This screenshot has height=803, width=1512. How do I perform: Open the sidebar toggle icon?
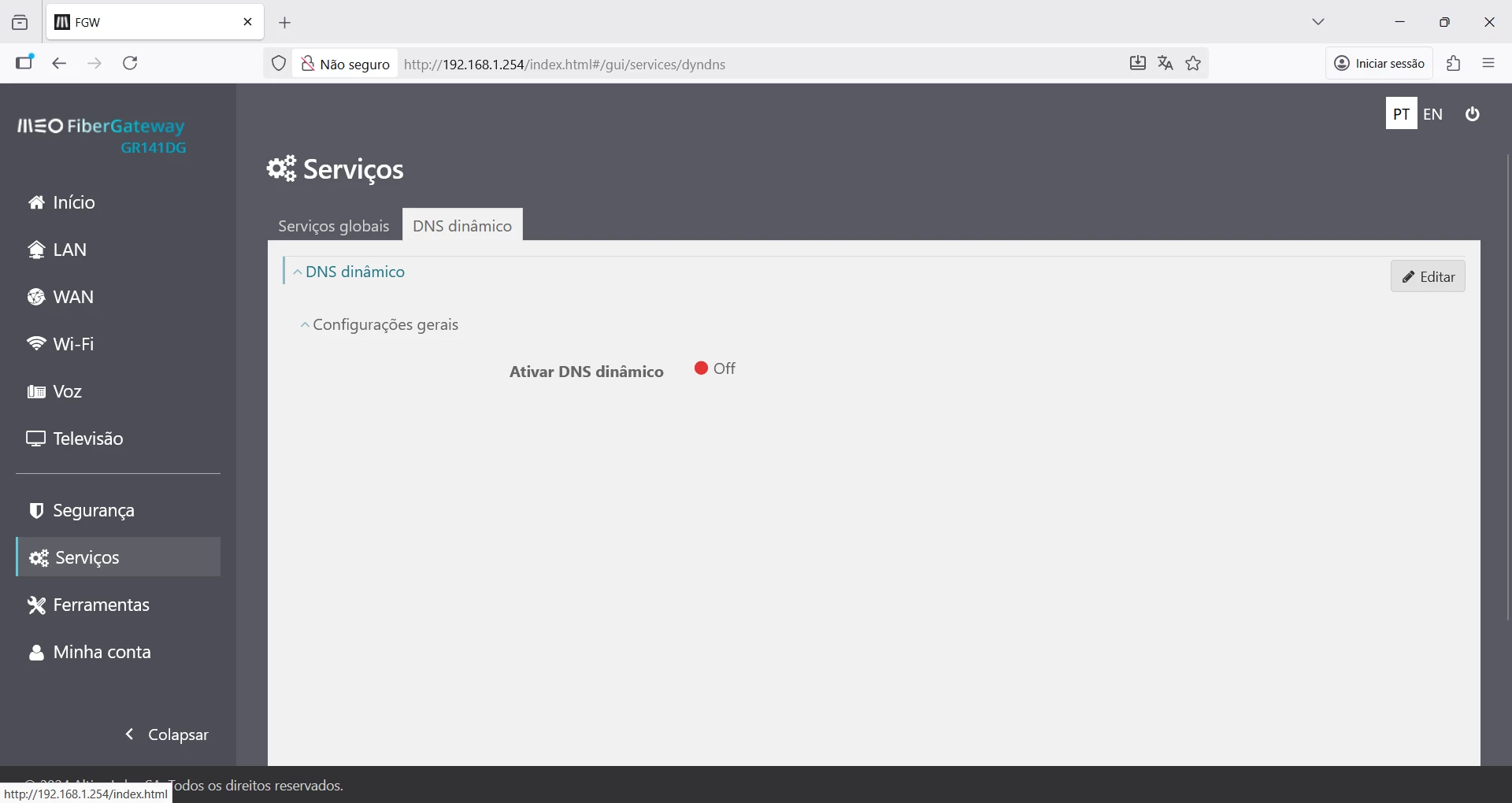[24, 63]
